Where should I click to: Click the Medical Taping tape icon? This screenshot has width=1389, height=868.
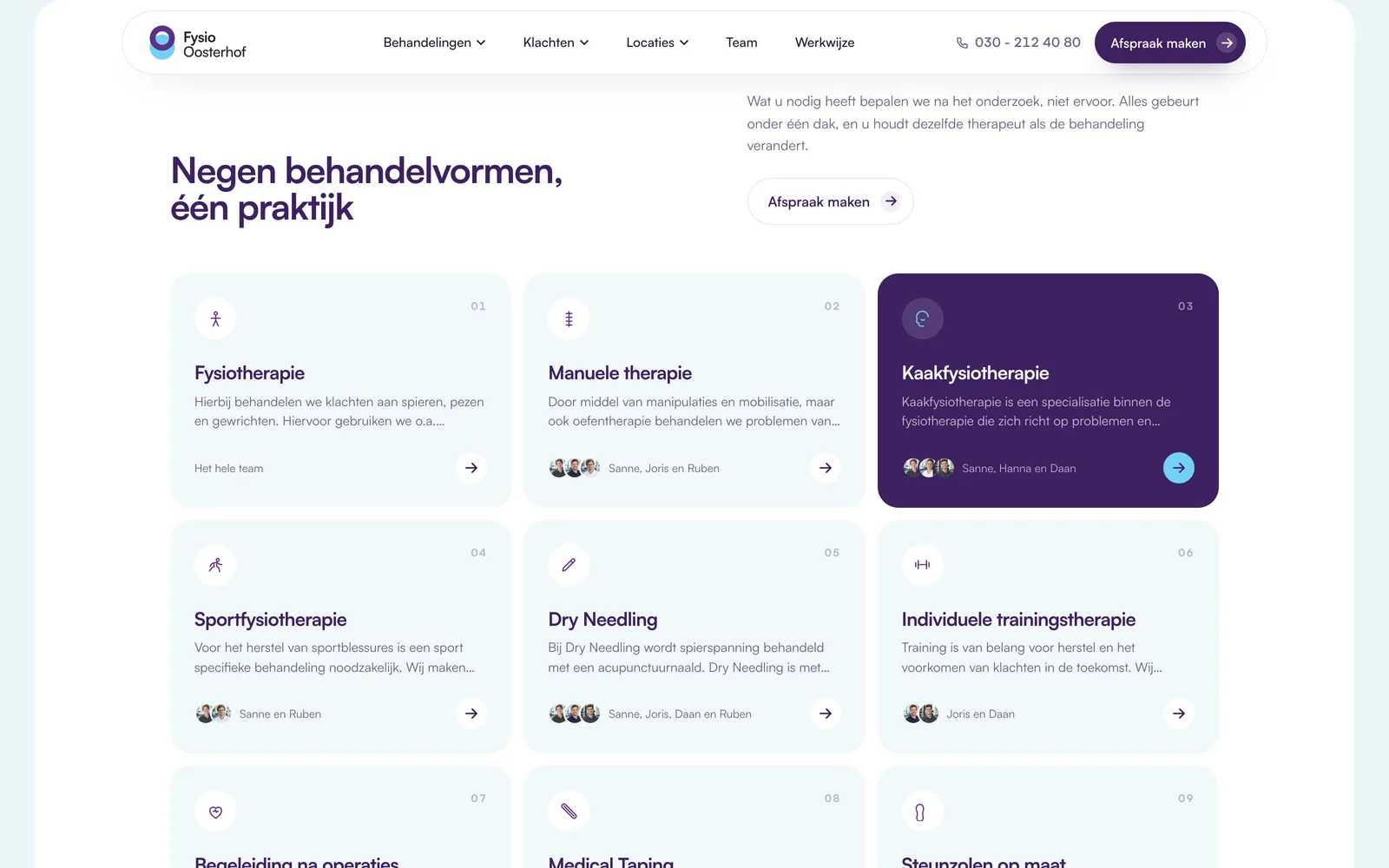pyautogui.click(x=569, y=812)
